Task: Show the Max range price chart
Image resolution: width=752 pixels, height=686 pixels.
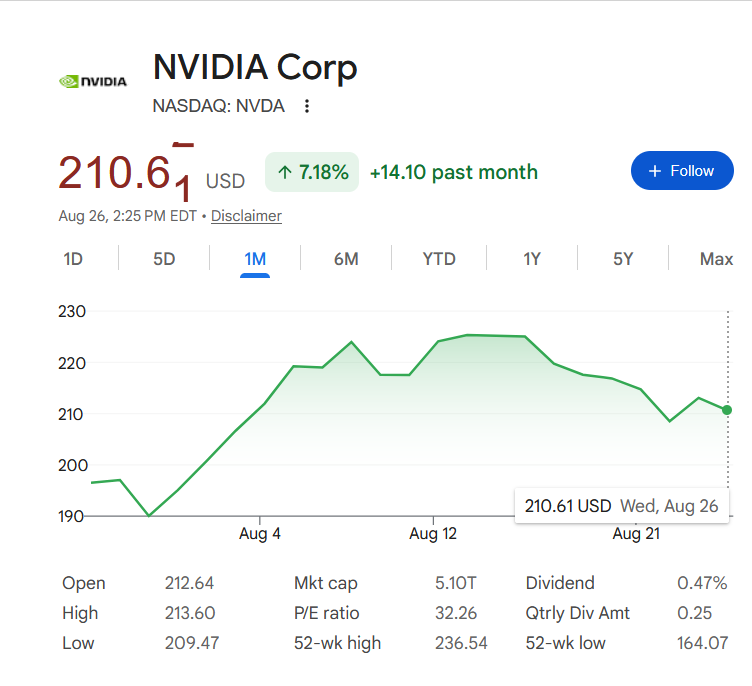Action: [717, 259]
